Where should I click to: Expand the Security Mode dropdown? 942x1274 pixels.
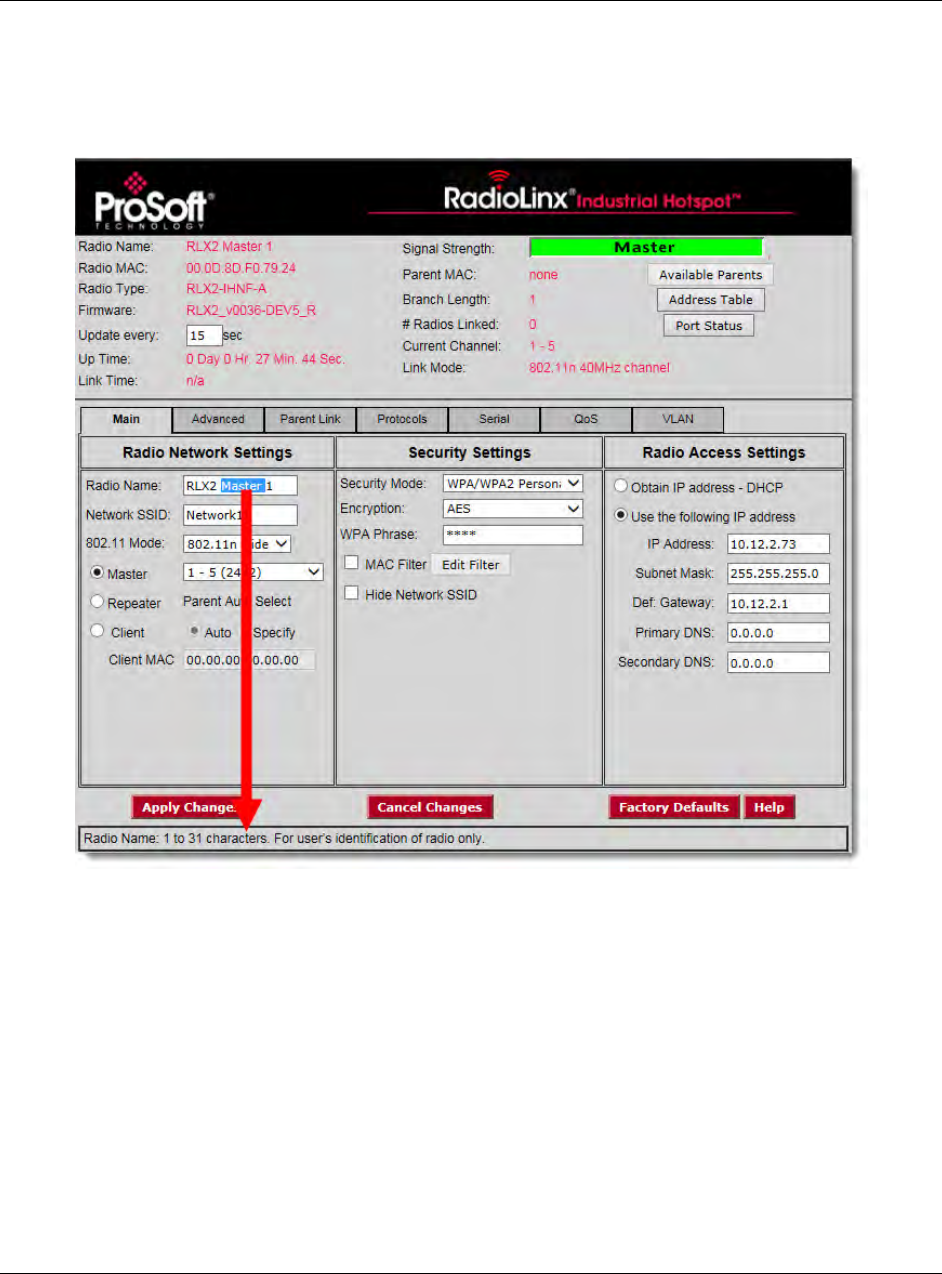point(513,483)
